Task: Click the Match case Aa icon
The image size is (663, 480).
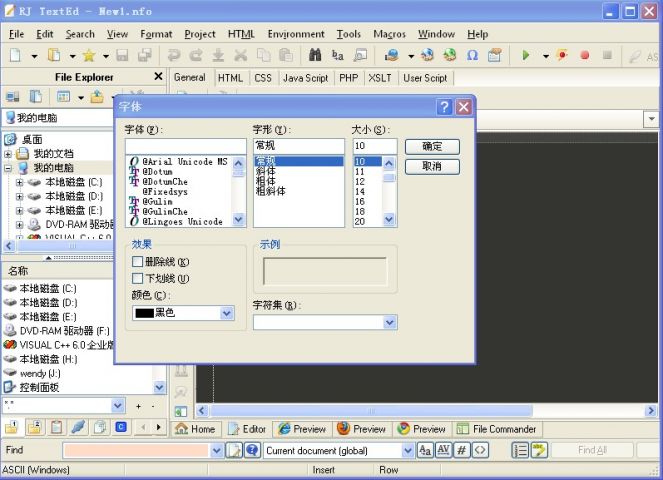Action: pos(425,451)
